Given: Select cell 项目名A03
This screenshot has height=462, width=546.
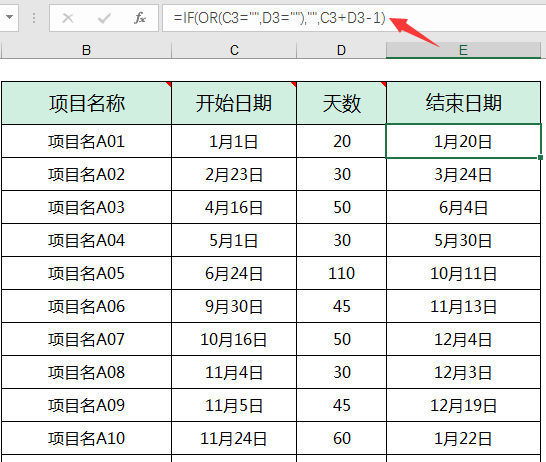Looking at the screenshot, I should tap(86, 207).
